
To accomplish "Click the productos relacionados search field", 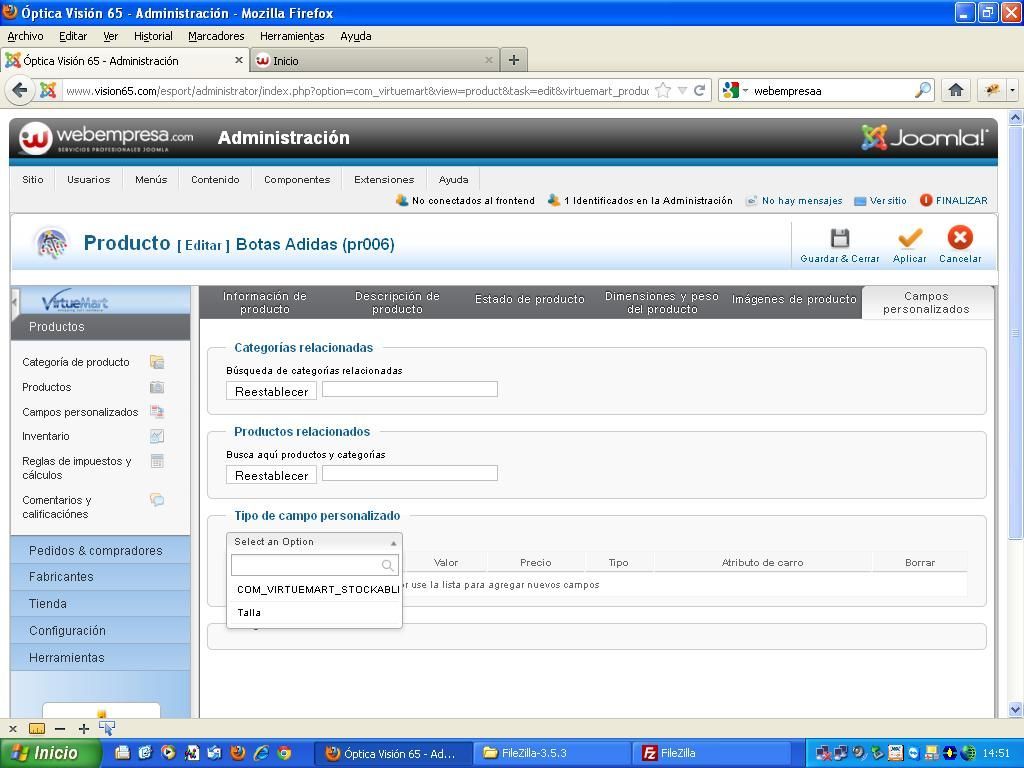I will 410,473.
